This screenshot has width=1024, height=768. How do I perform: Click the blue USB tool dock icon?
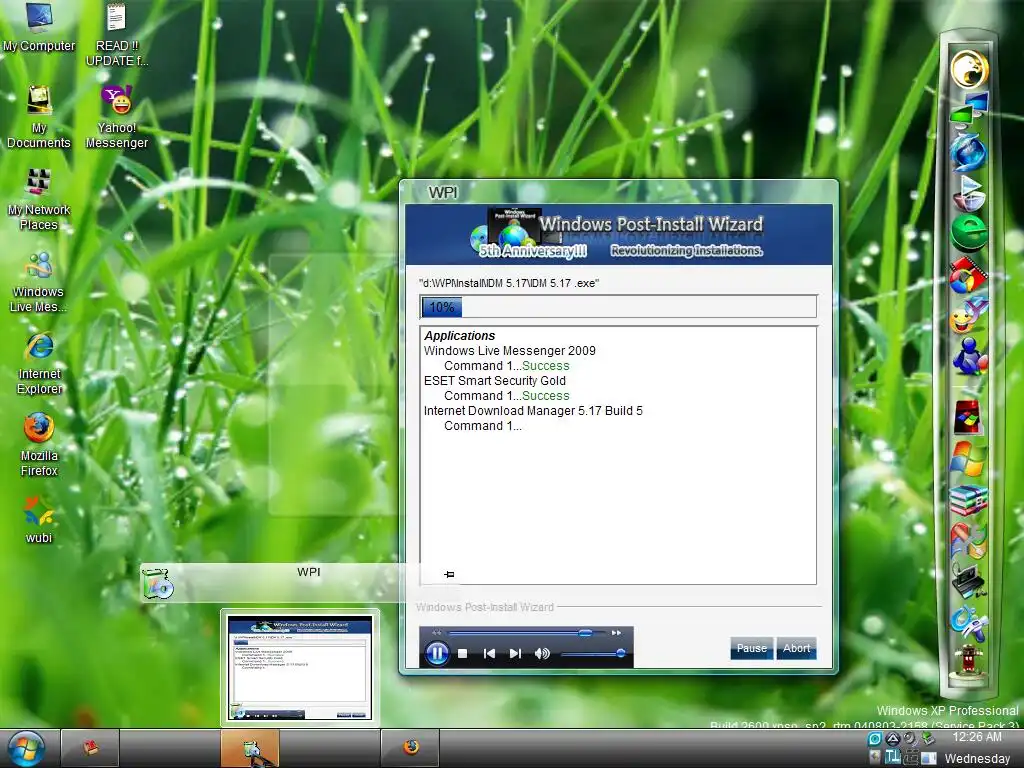click(969, 622)
